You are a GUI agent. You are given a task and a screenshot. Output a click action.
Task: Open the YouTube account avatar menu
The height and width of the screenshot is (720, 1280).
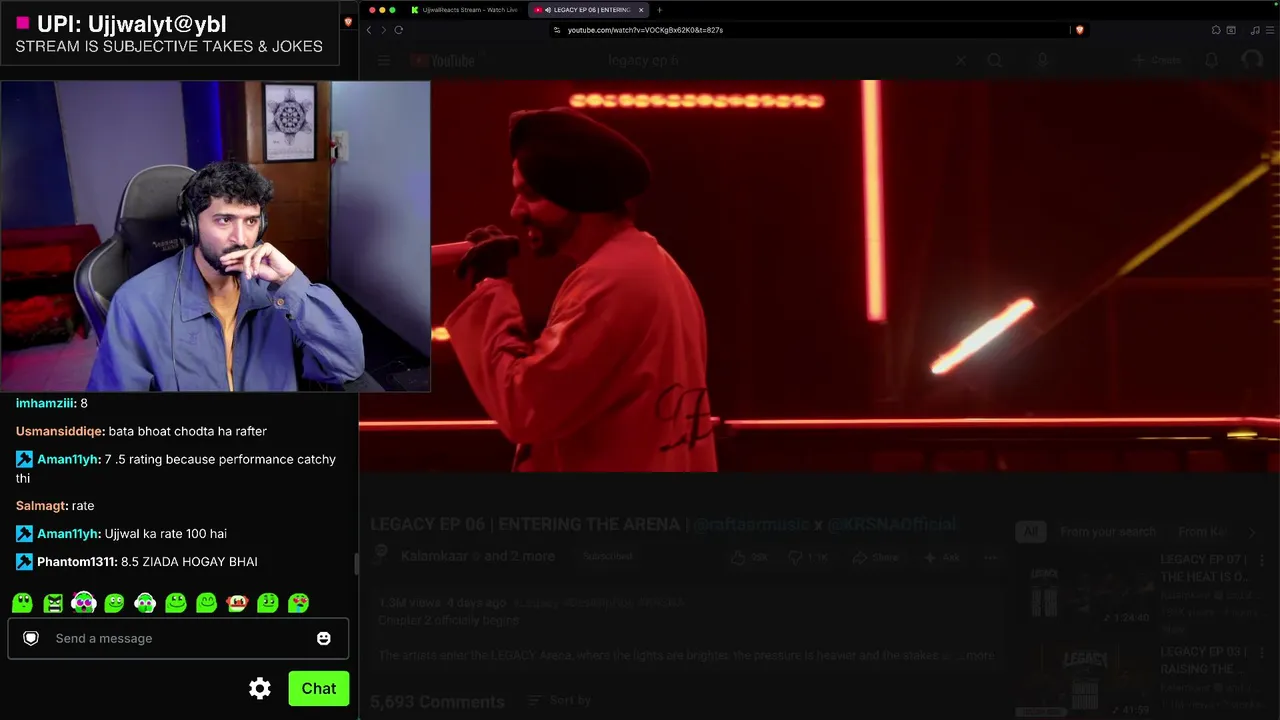(x=1252, y=61)
